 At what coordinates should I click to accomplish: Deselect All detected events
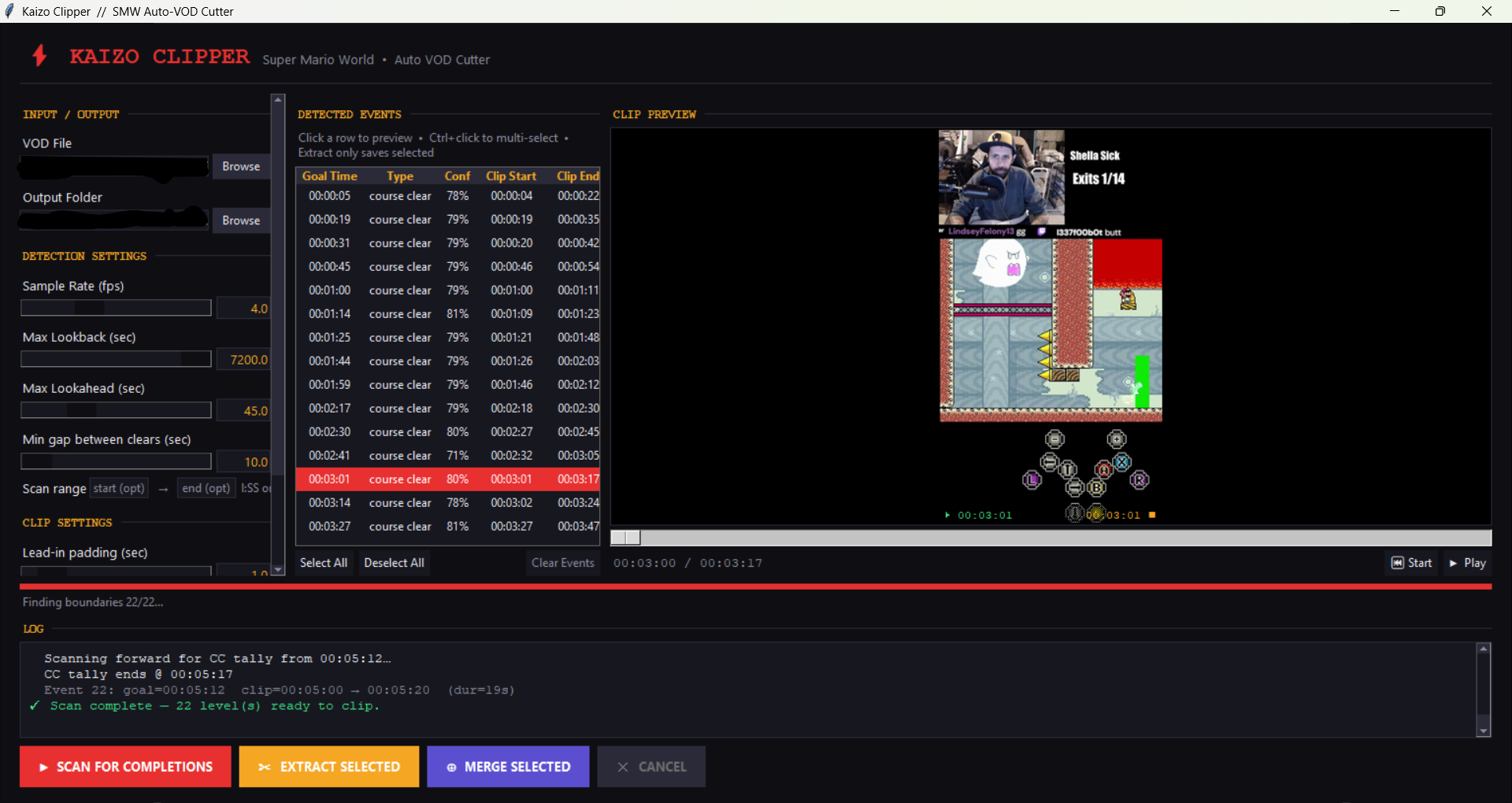(394, 563)
